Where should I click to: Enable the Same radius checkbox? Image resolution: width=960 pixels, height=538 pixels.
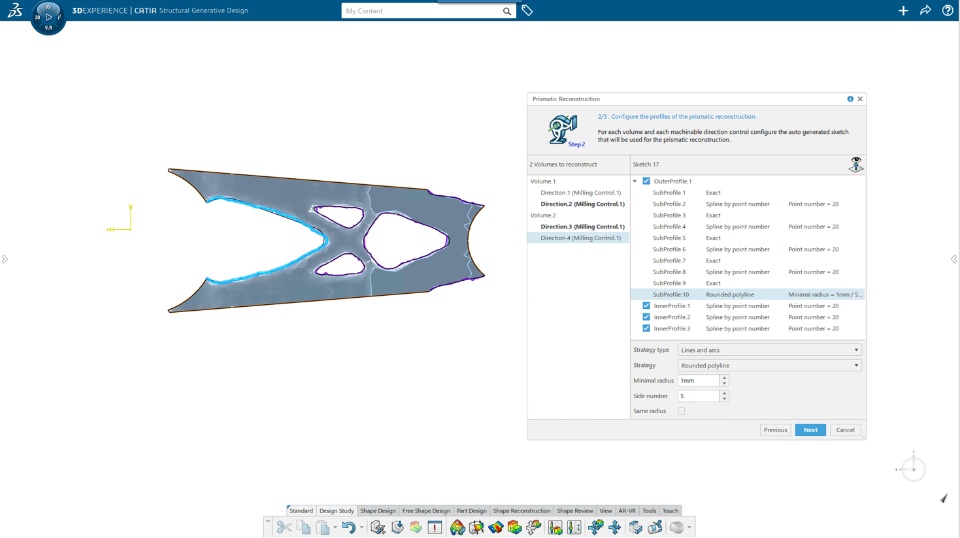click(x=681, y=411)
